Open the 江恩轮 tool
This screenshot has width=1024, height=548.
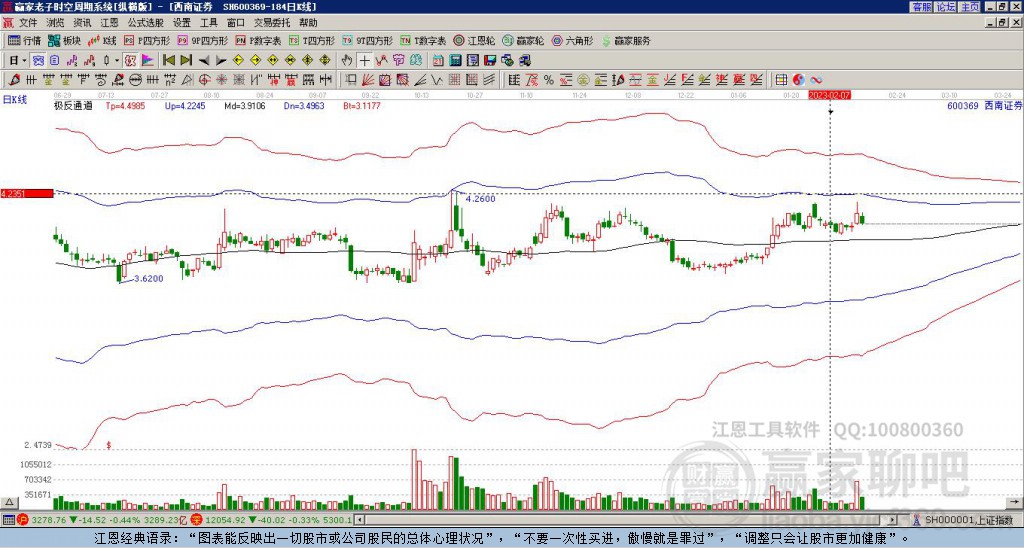(x=474, y=40)
